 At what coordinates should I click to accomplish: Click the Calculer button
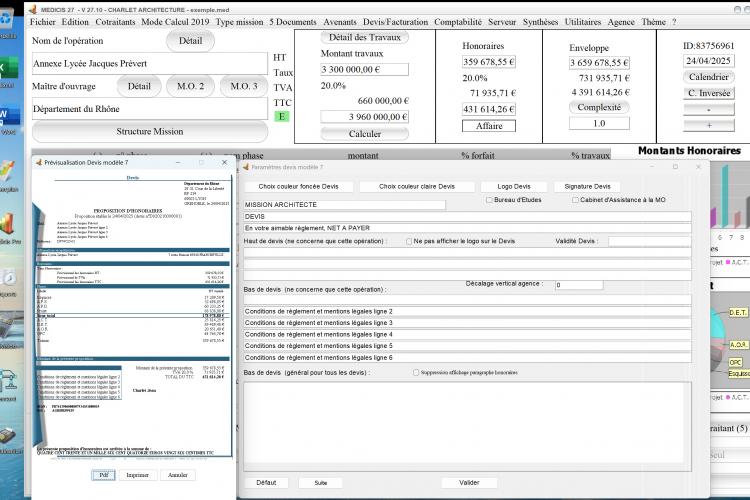[x=364, y=134]
